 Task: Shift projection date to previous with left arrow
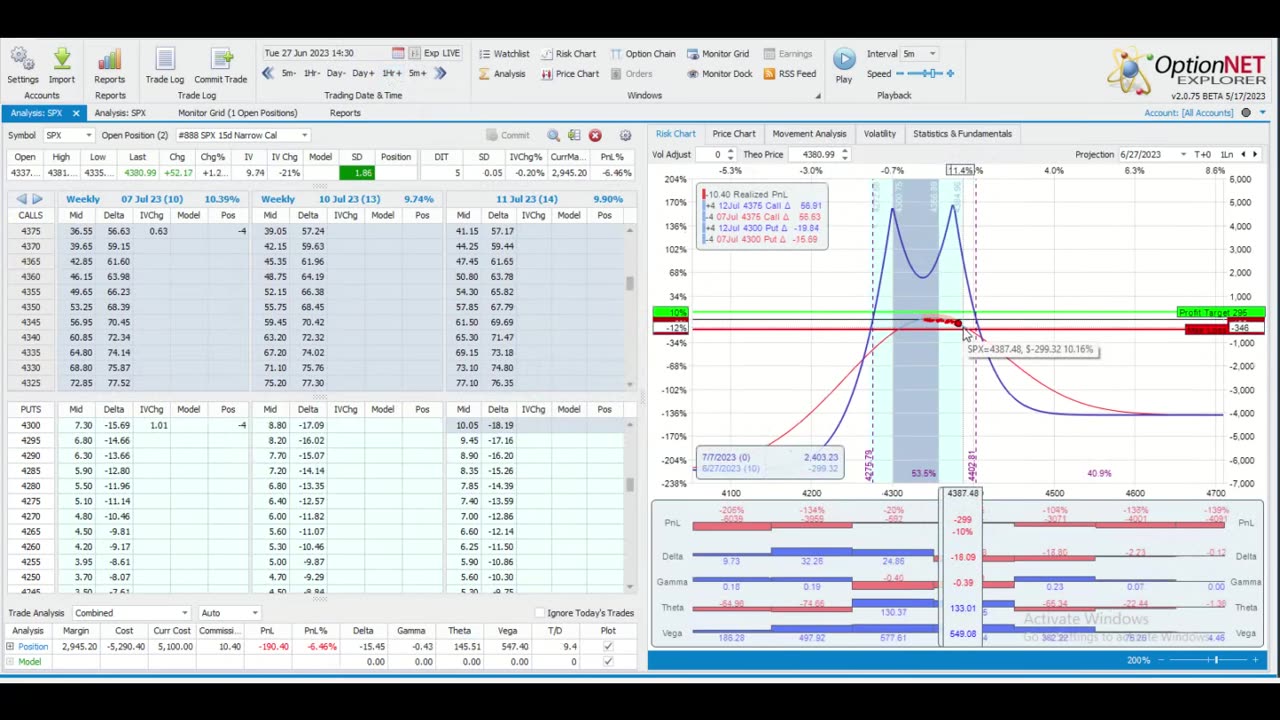pyautogui.click(x=1243, y=155)
